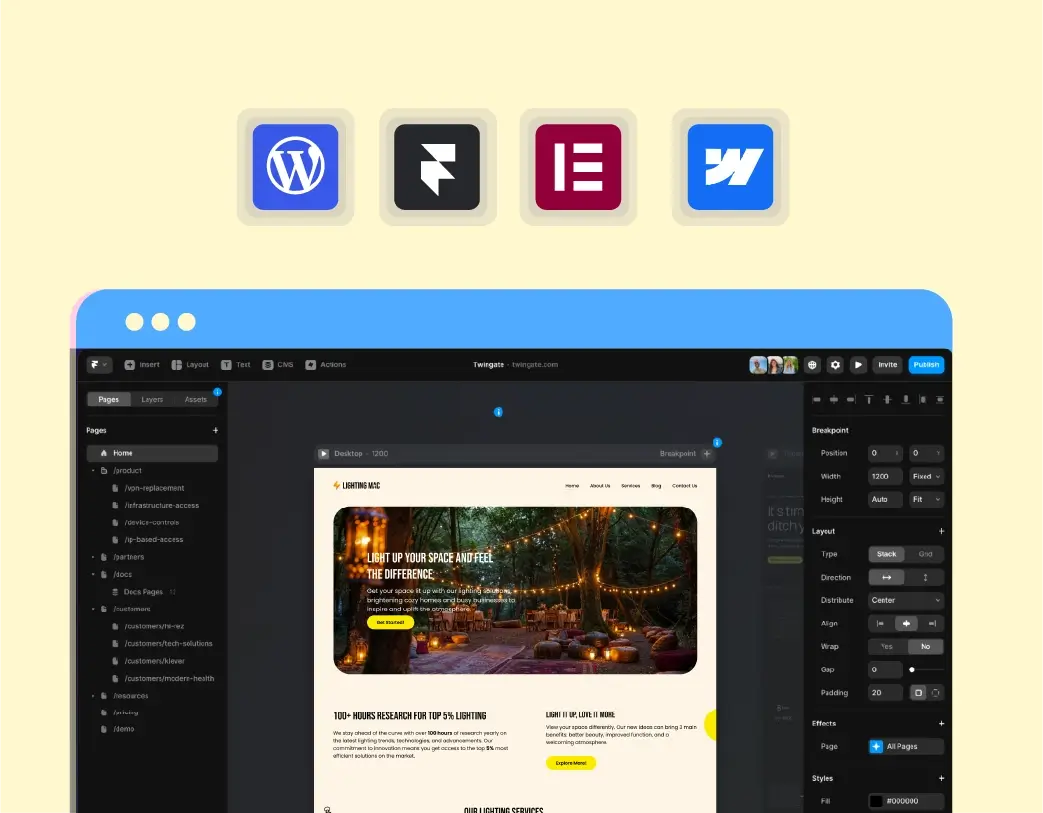This screenshot has height=813, width=1043.
Task: Collapse the /product folder arrow
Action: click(x=93, y=470)
